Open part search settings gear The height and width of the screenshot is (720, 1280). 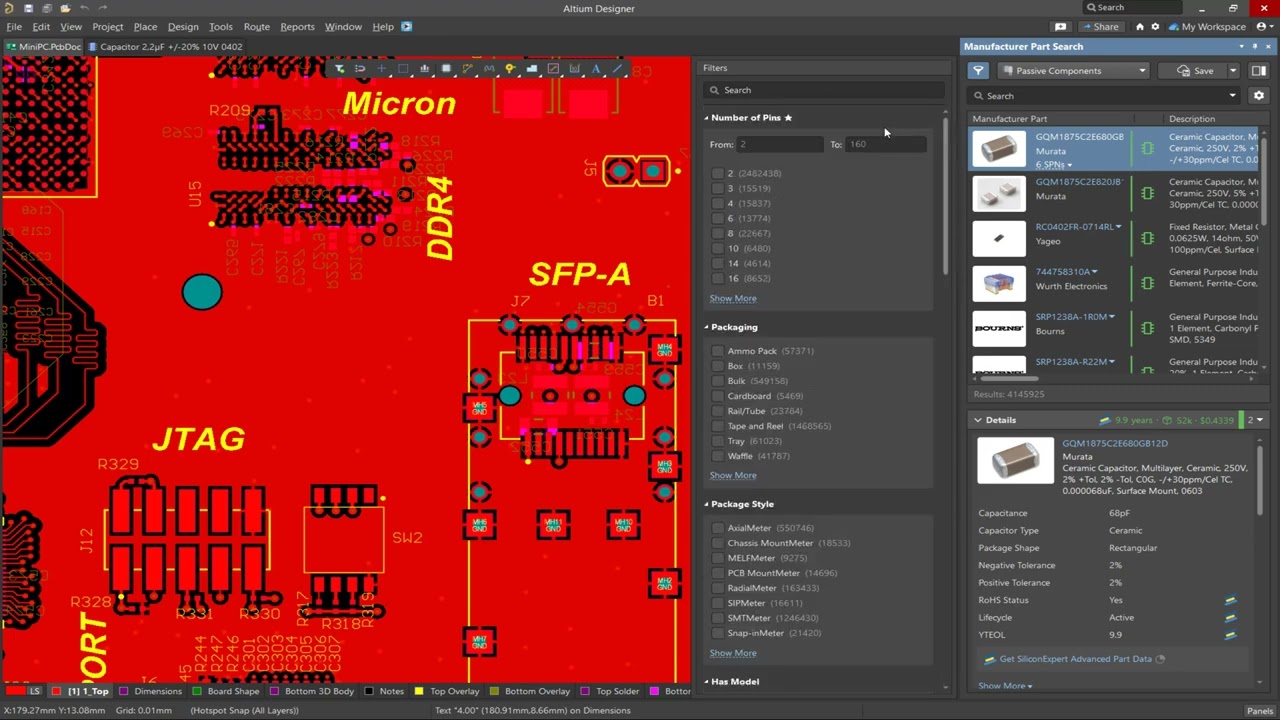tap(1258, 96)
